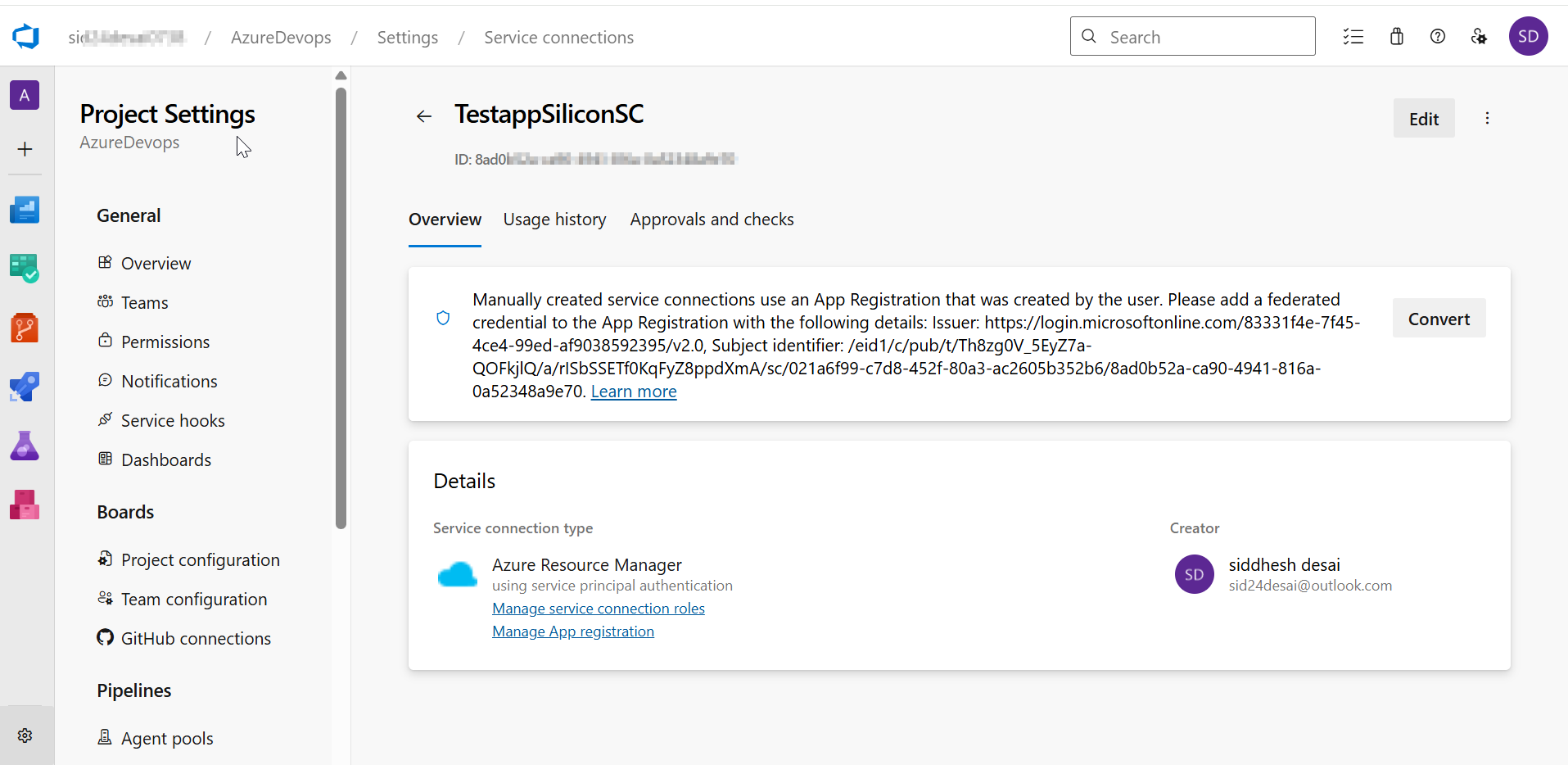Add a new item with plus icon
The image size is (1568, 765).
coord(25,149)
